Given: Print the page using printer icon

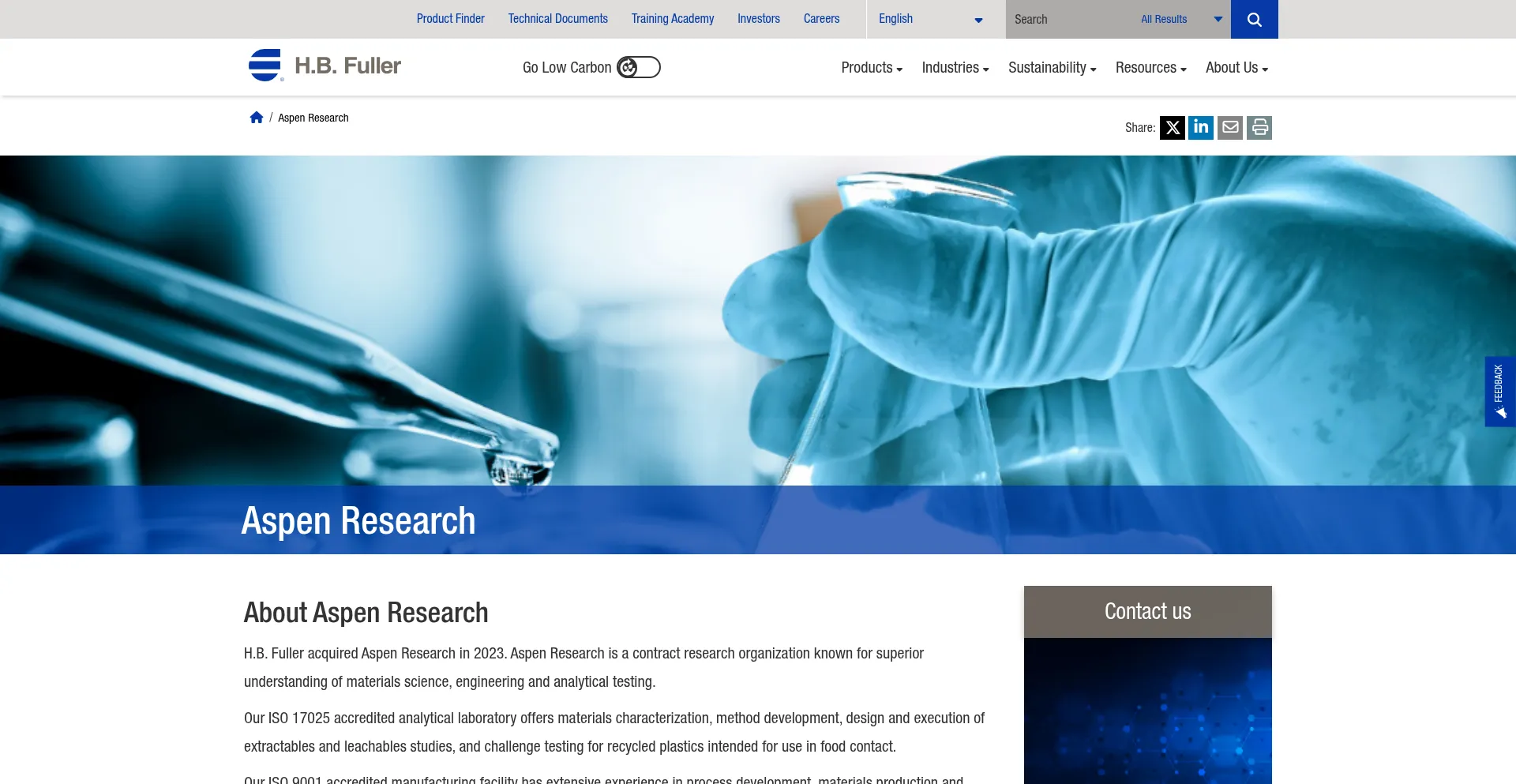Looking at the screenshot, I should pyautogui.click(x=1259, y=127).
